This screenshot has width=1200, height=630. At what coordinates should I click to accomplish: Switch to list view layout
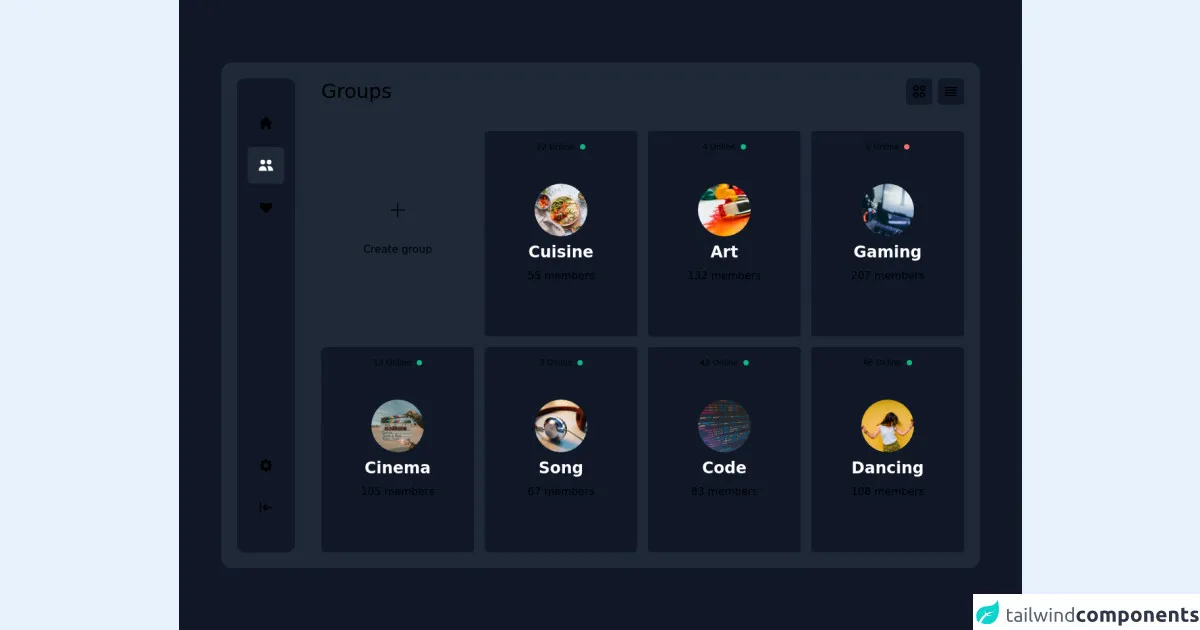point(950,92)
